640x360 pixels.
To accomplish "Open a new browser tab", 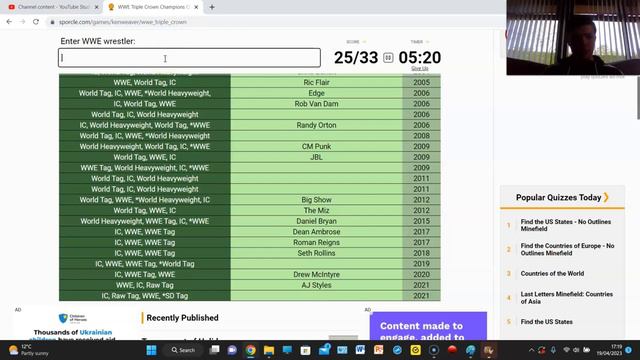I will coord(212,7).
